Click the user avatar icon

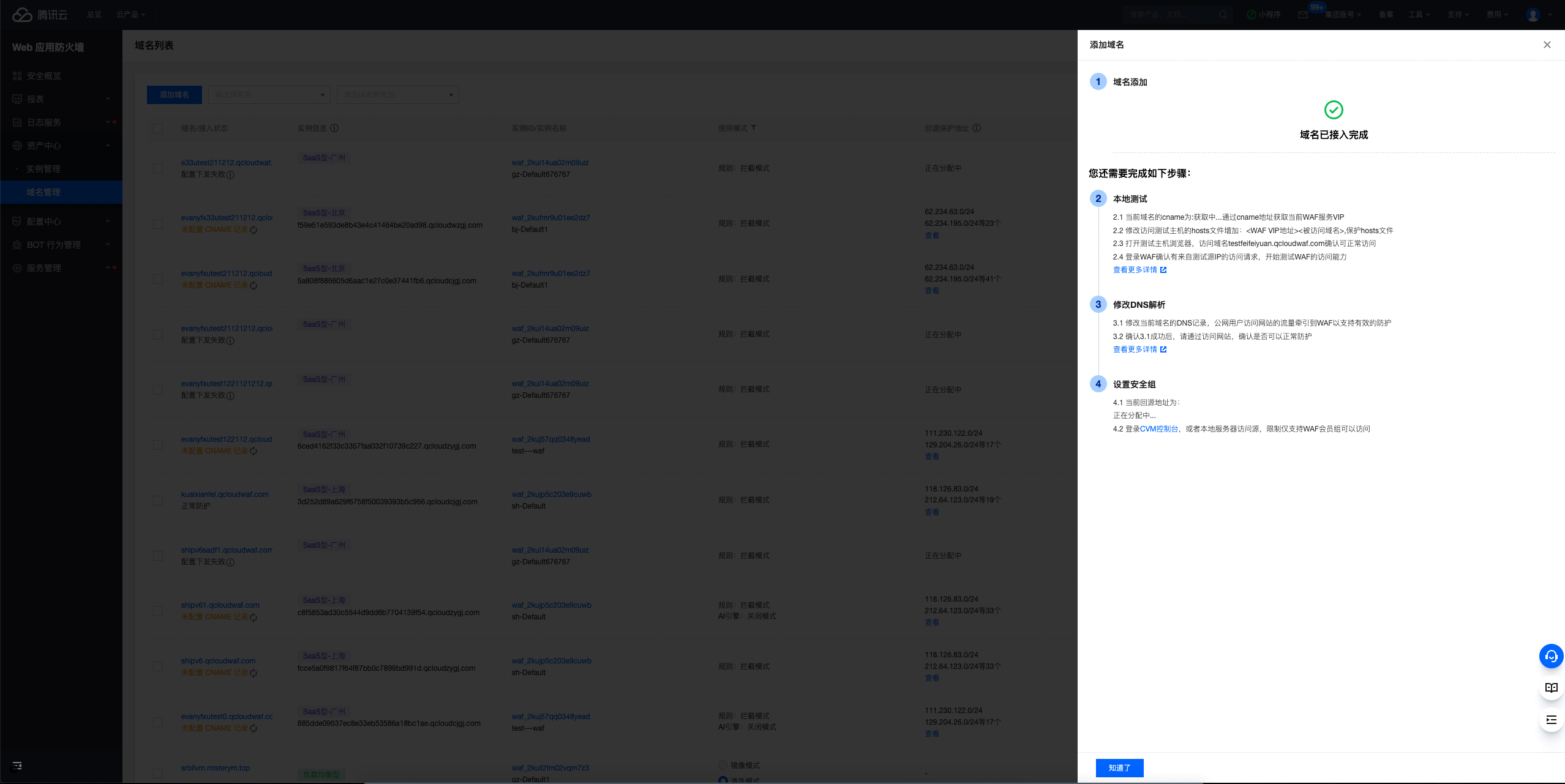(x=1533, y=15)
